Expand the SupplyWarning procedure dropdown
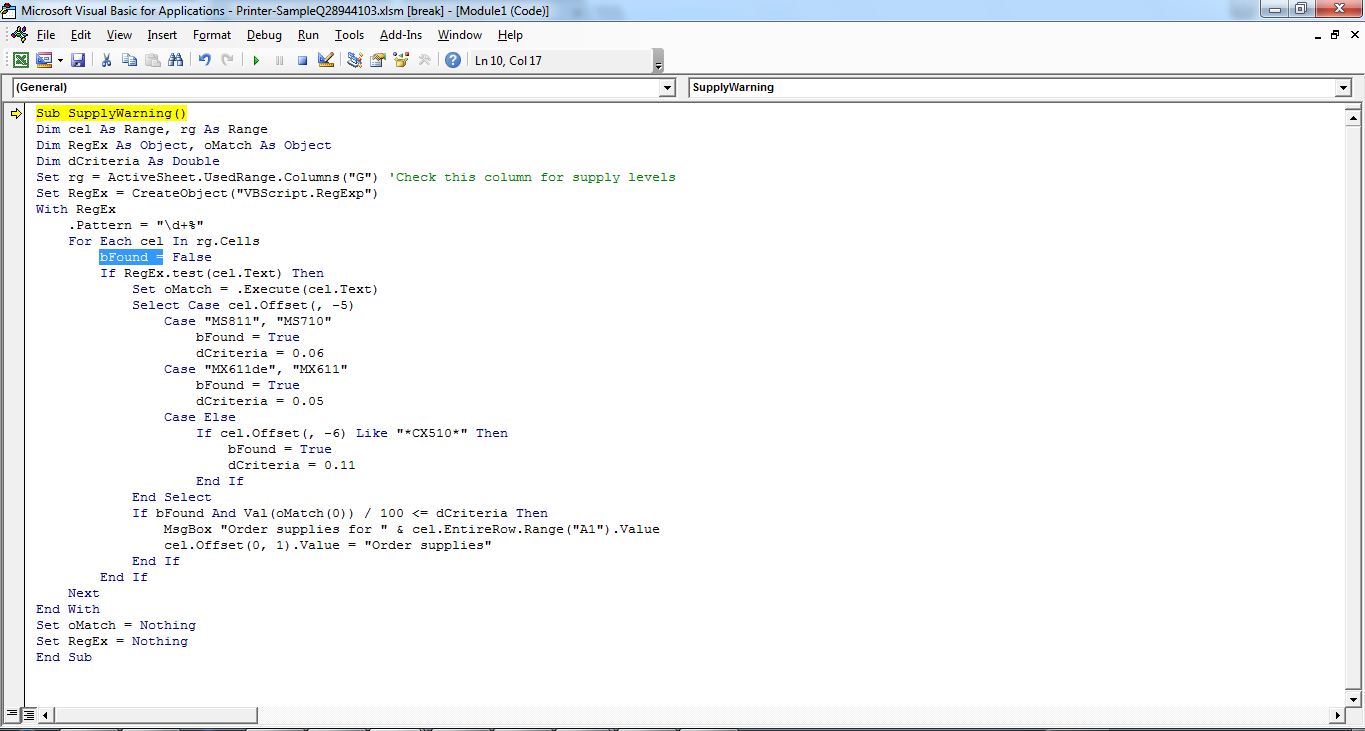The width and height of the screenshot is (1365, 731). [x=1343, y=88]
